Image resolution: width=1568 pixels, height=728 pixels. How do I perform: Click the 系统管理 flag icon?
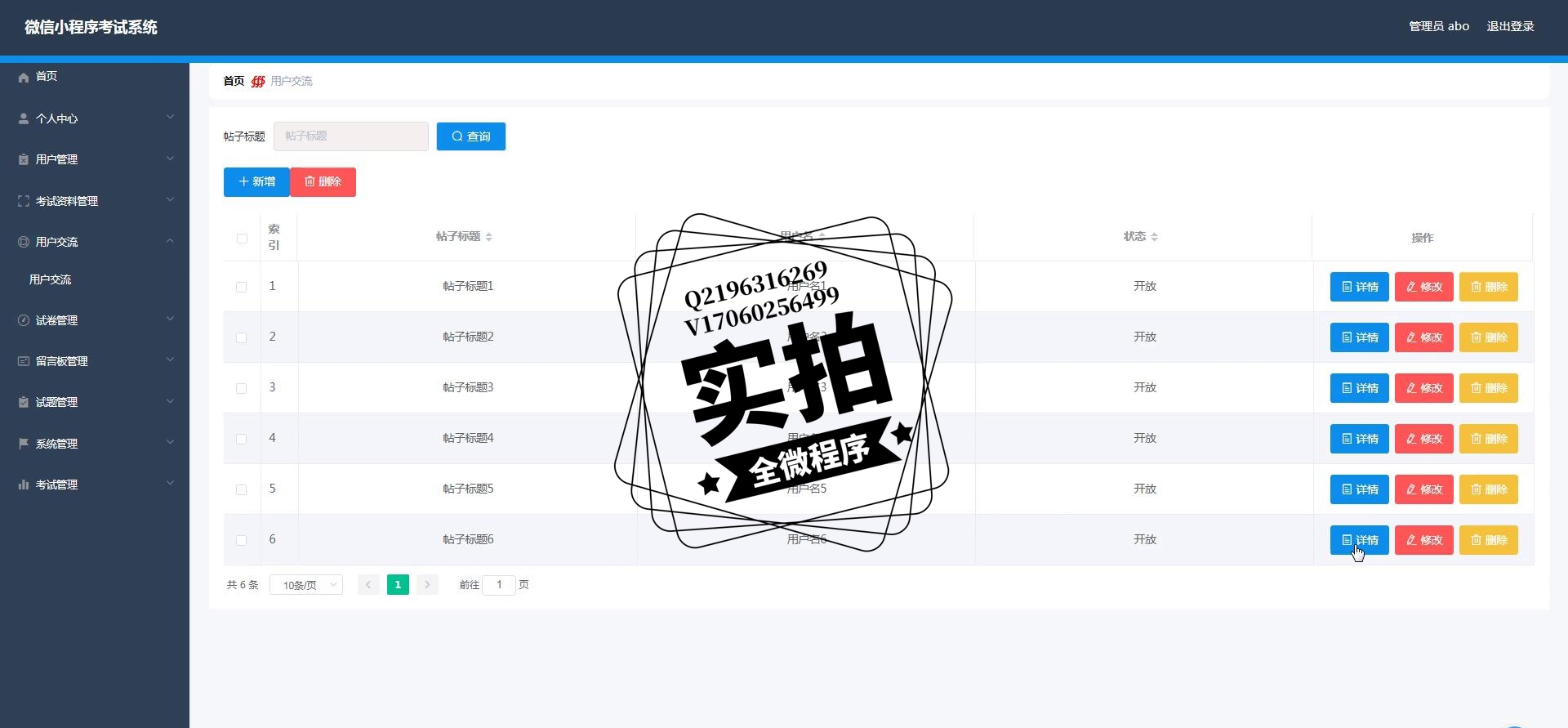point(24,444)
